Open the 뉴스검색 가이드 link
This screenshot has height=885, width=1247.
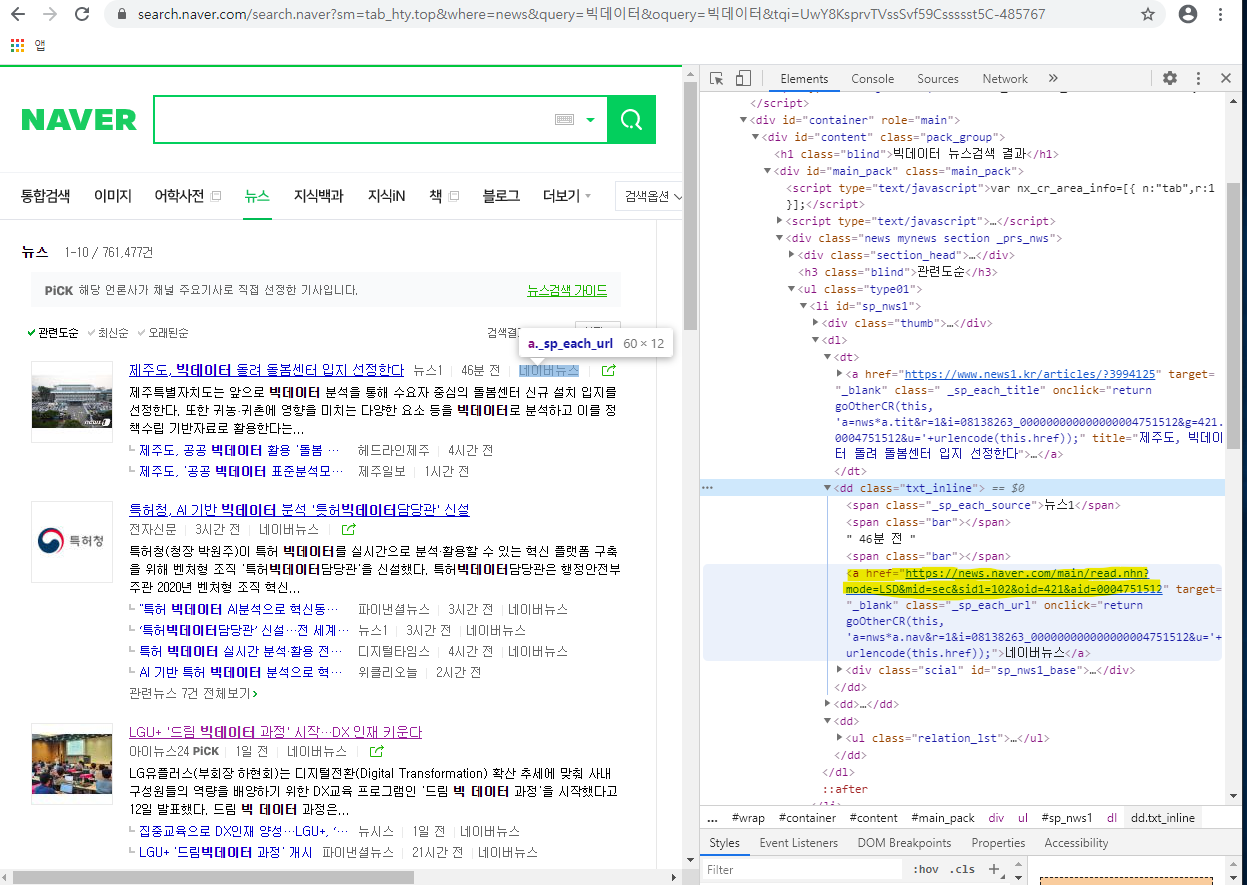[567, 290]
